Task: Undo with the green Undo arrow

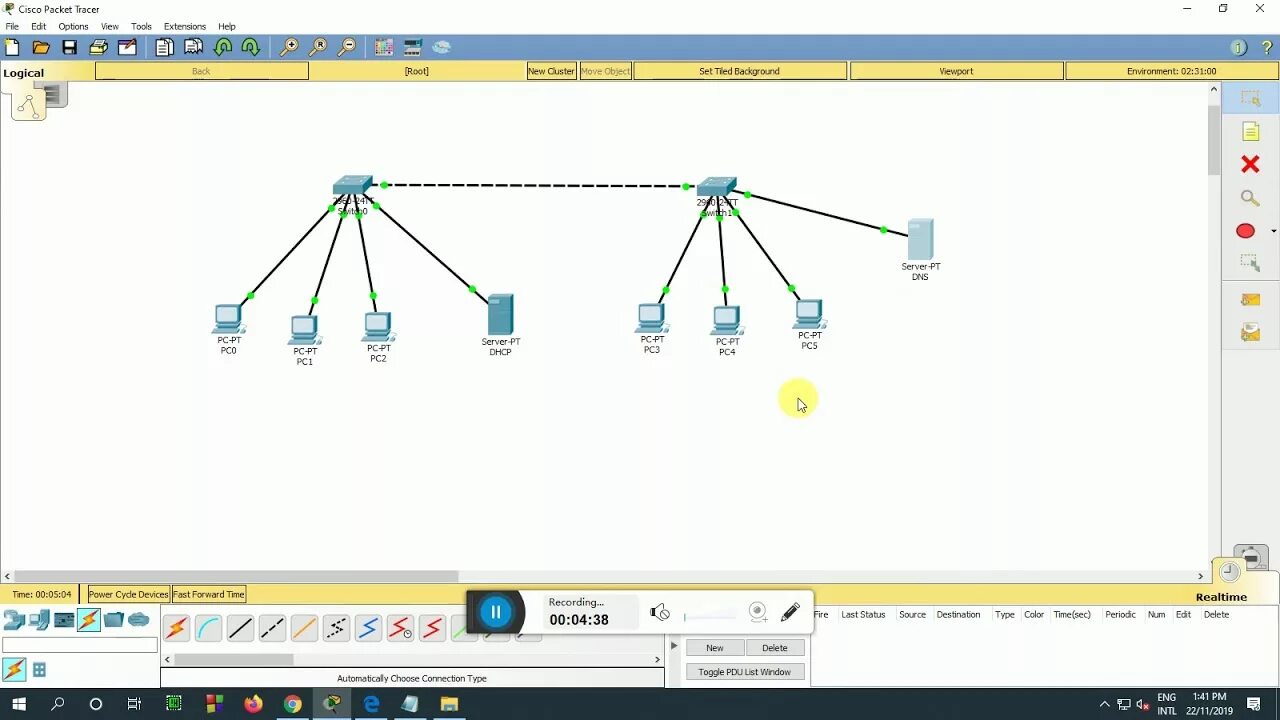Action: pos(223,47)
